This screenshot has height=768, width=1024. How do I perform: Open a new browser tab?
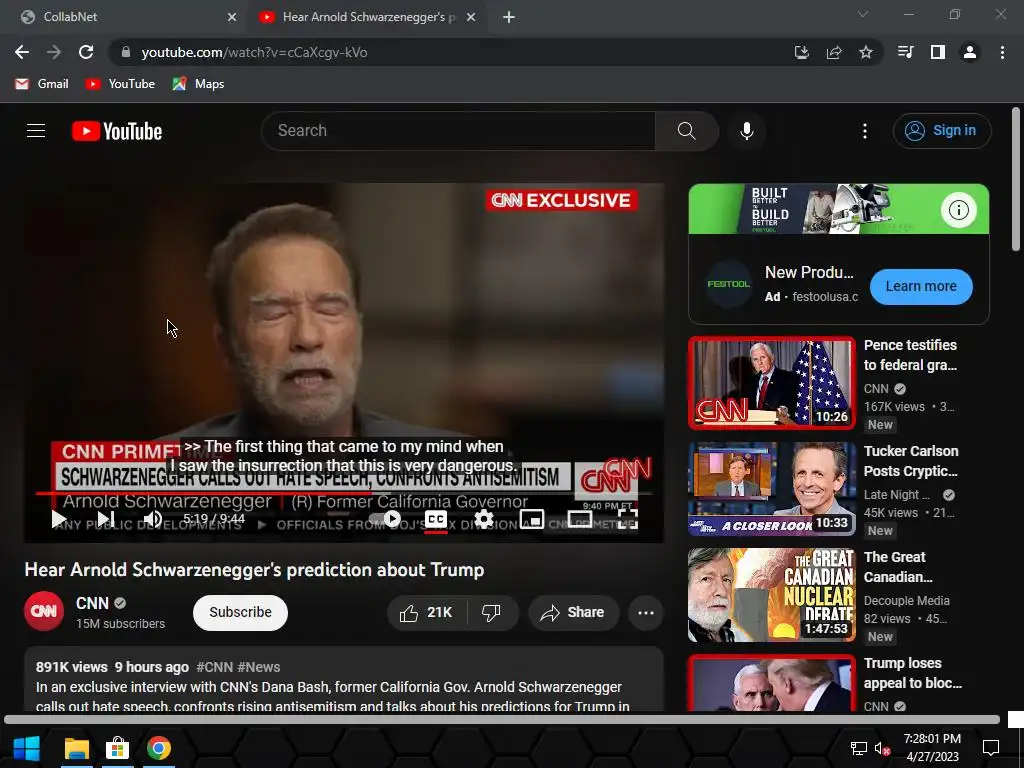tap(509, 17)
